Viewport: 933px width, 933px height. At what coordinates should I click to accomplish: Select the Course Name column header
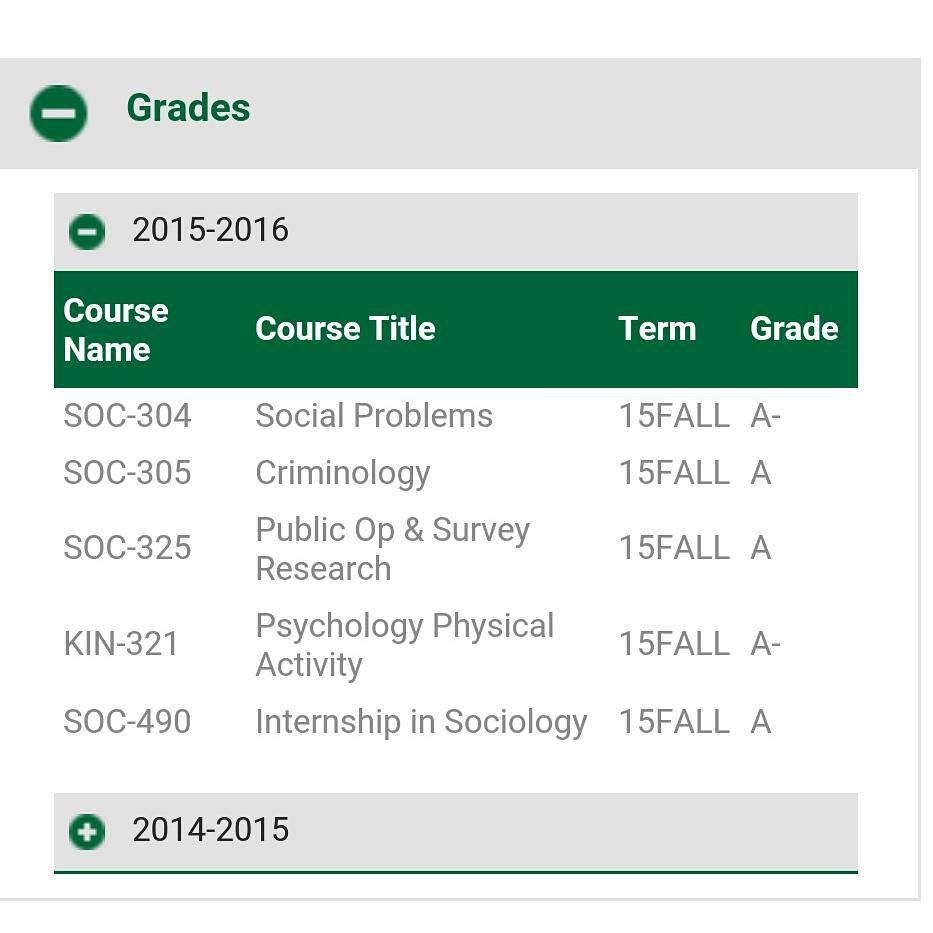[x=116, y=330]
